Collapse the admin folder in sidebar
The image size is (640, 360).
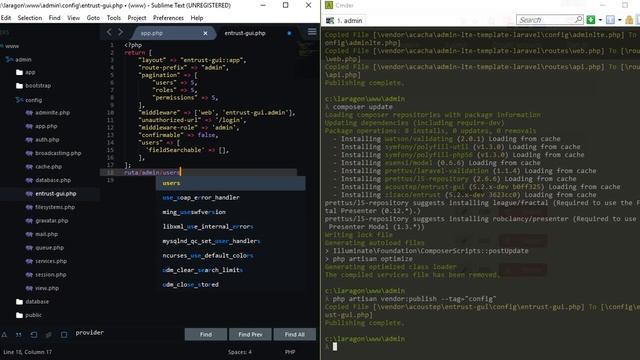pos(19,59)
